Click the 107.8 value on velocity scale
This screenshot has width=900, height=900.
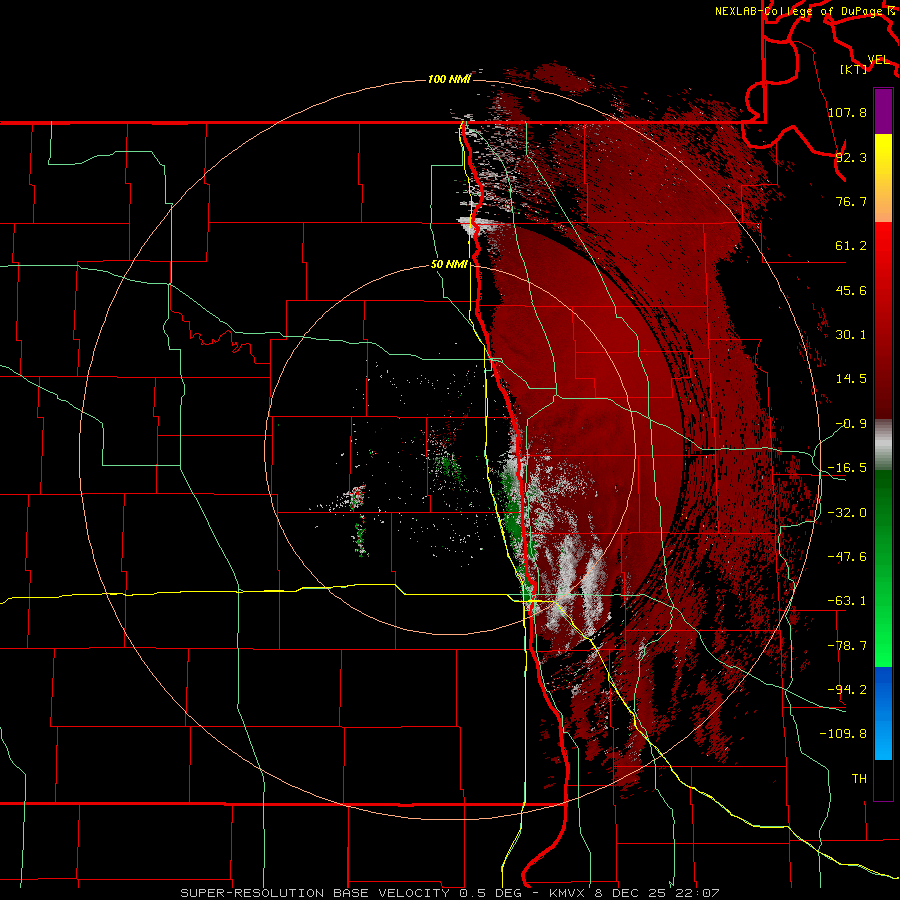coord(847,112)
